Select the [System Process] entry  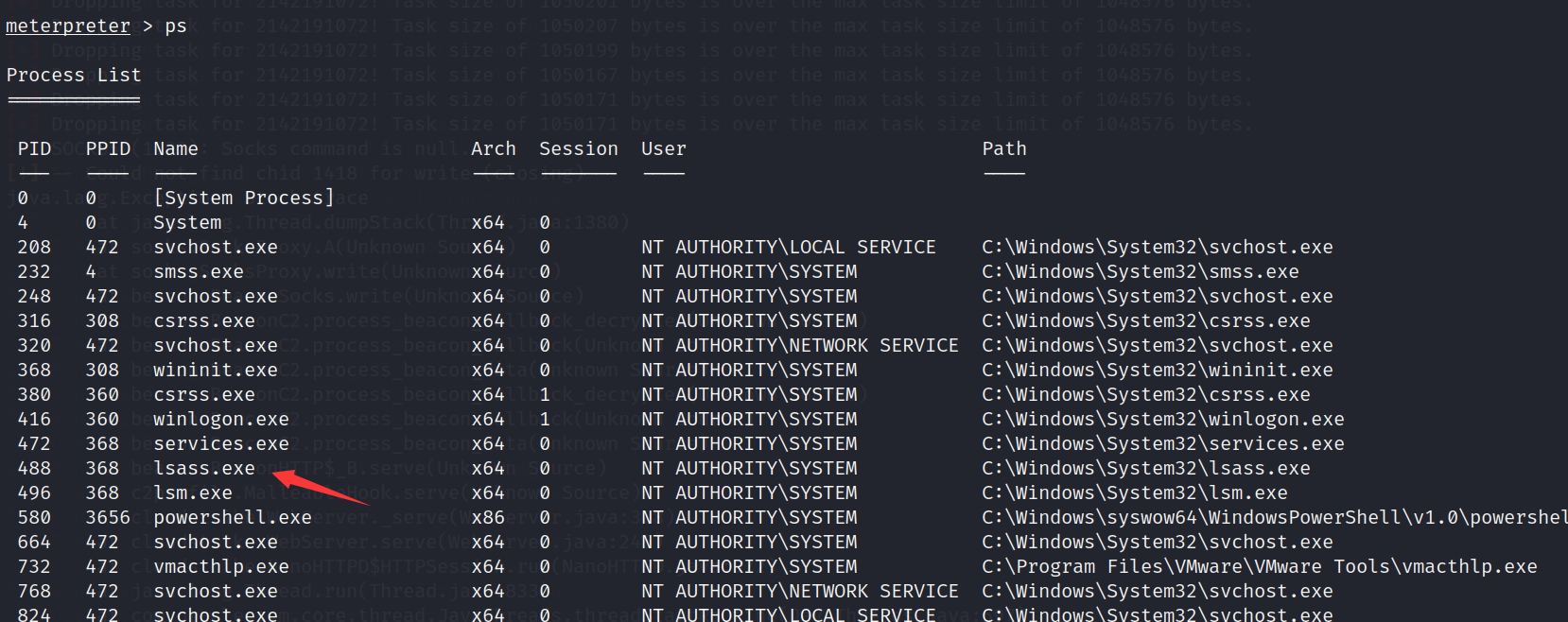244,198
